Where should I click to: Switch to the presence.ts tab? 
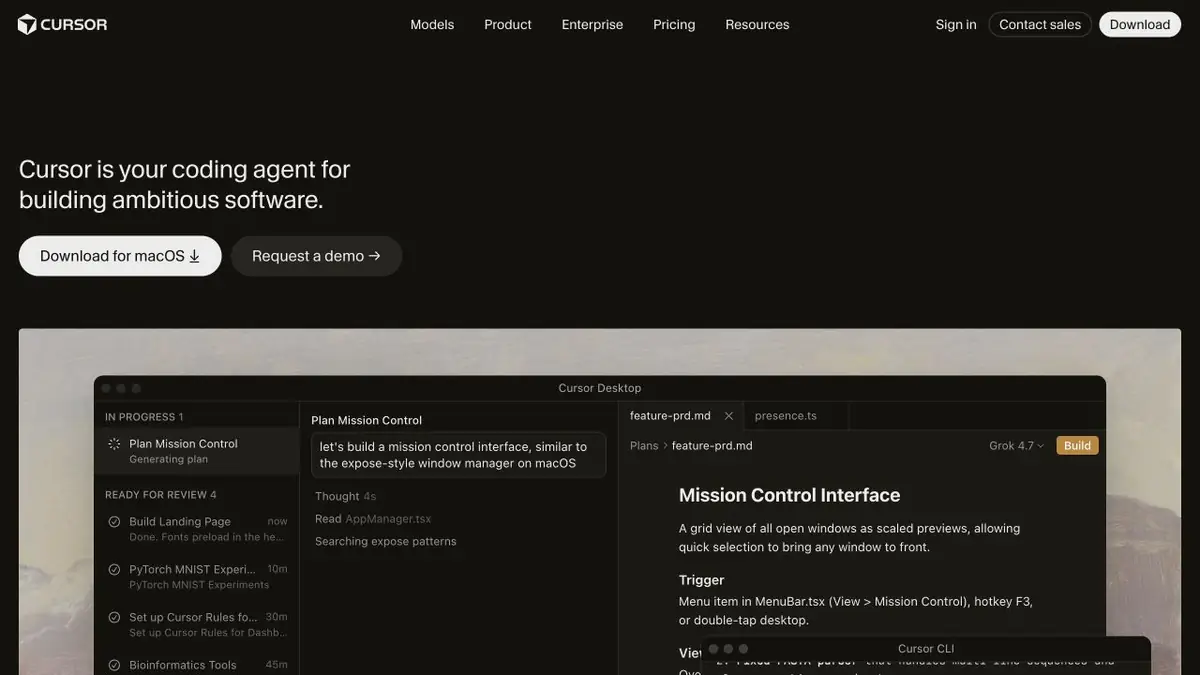(x=786, y=416)
